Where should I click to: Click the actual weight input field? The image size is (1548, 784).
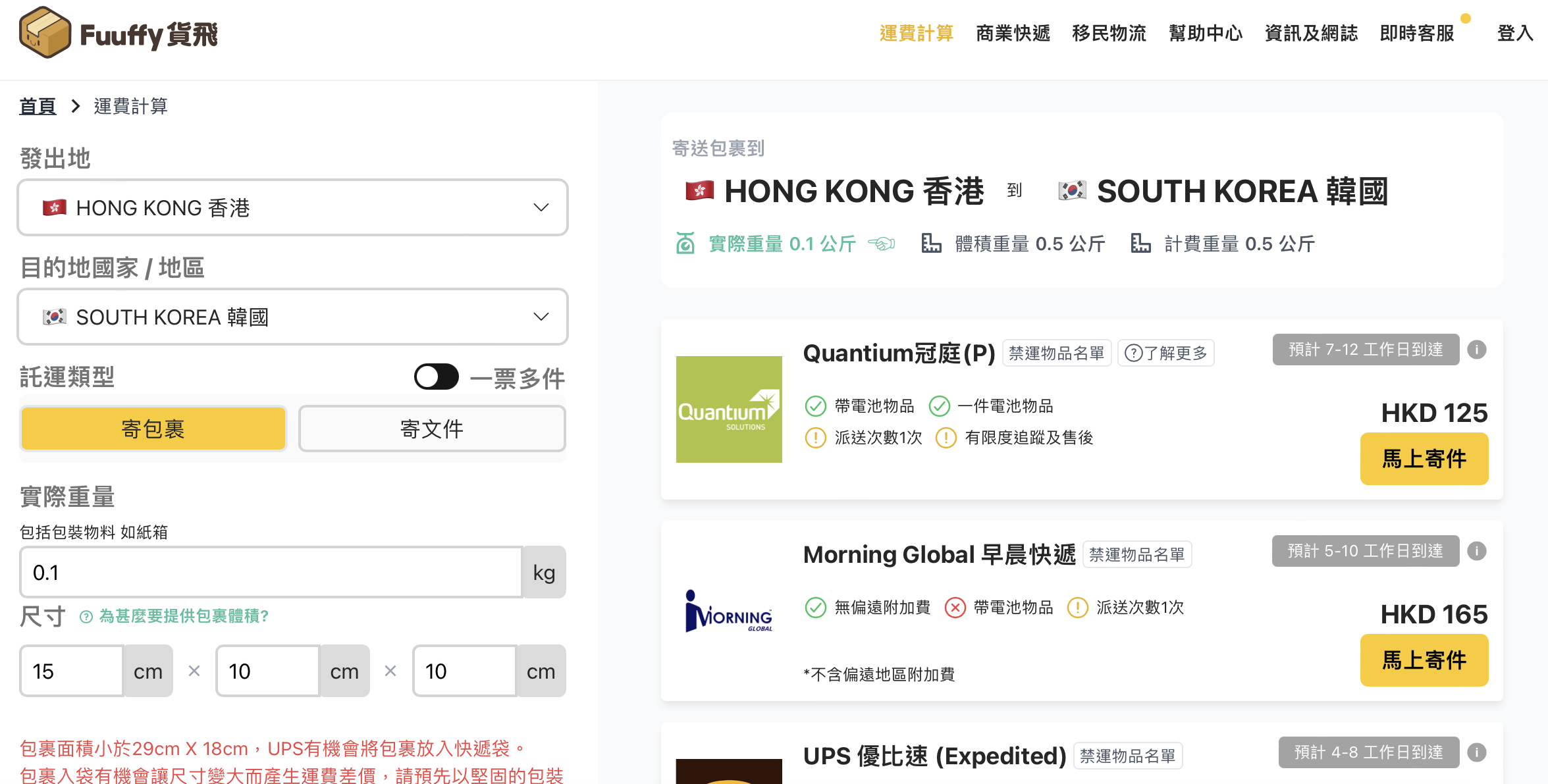[x=271, y=572]
